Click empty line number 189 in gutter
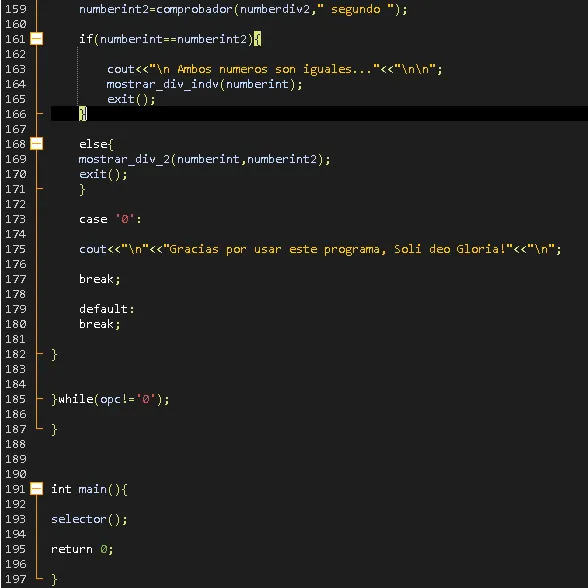This screenshot has width=588, height=588. (x=16, y=459)
